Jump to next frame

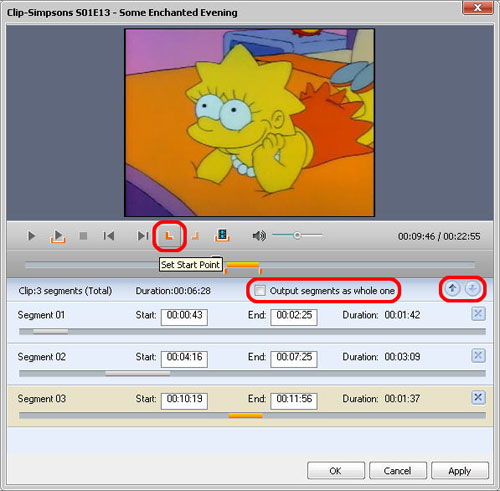[143, 236]
